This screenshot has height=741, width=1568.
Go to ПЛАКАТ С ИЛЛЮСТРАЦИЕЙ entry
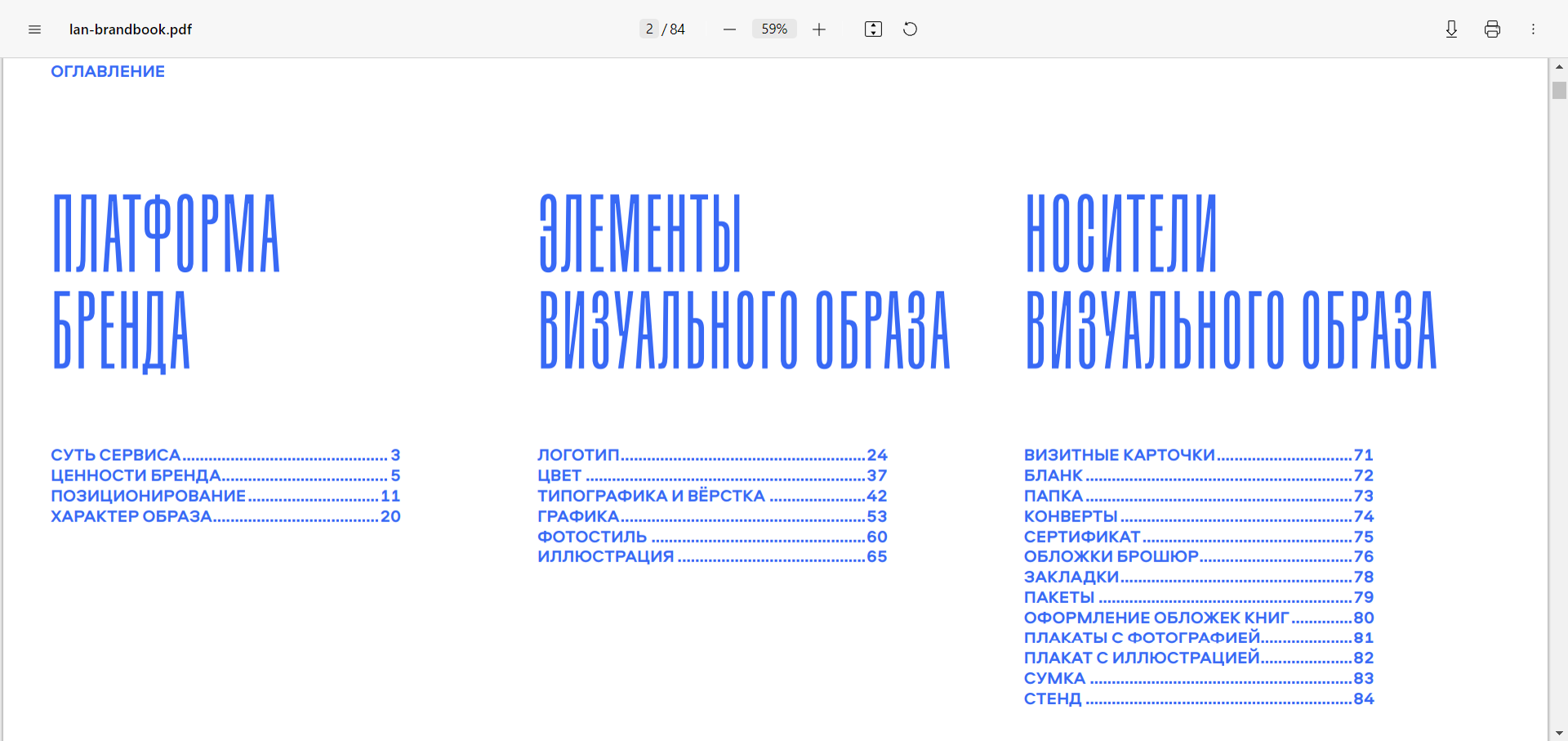1199,658
